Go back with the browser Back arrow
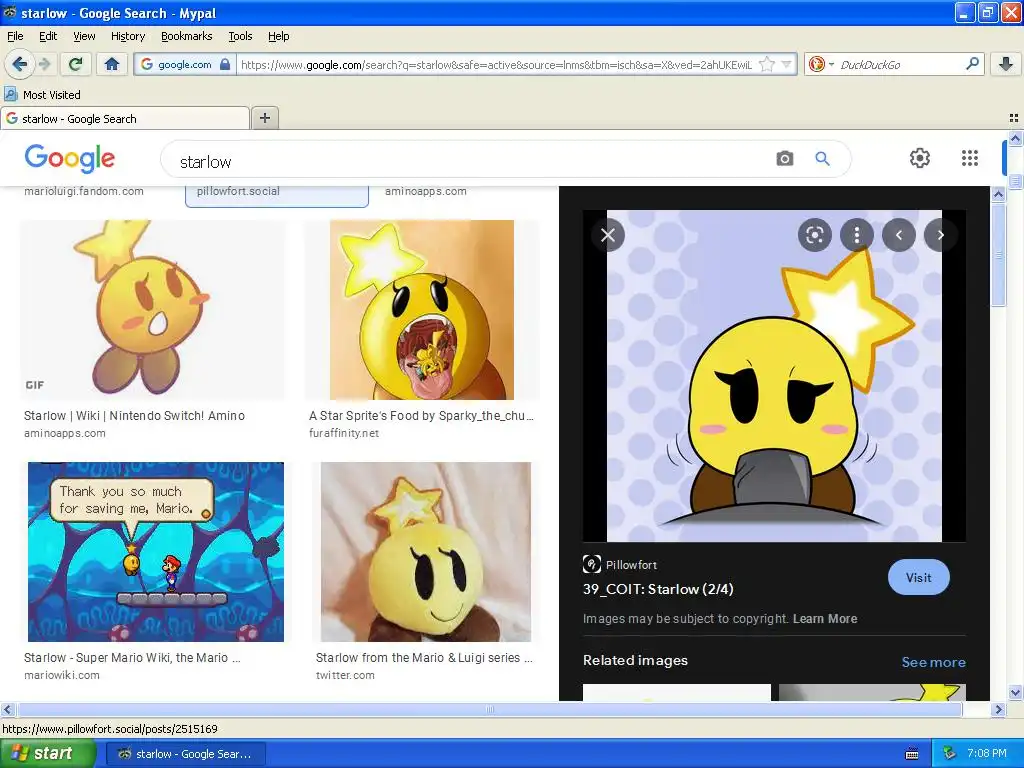The width and height of the screenshot is (1024, 768). pos(19,64)
